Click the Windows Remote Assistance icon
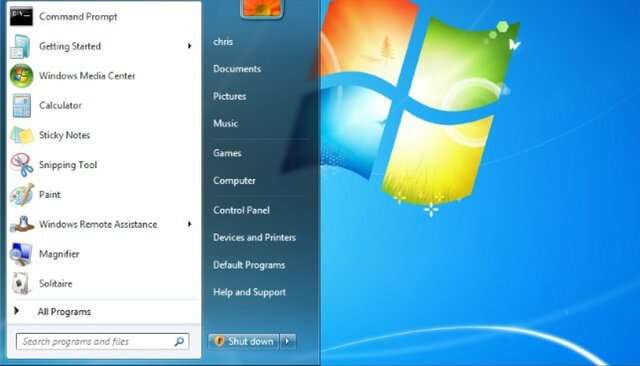This screenshot has height=366, width=640. pos(22,224)
